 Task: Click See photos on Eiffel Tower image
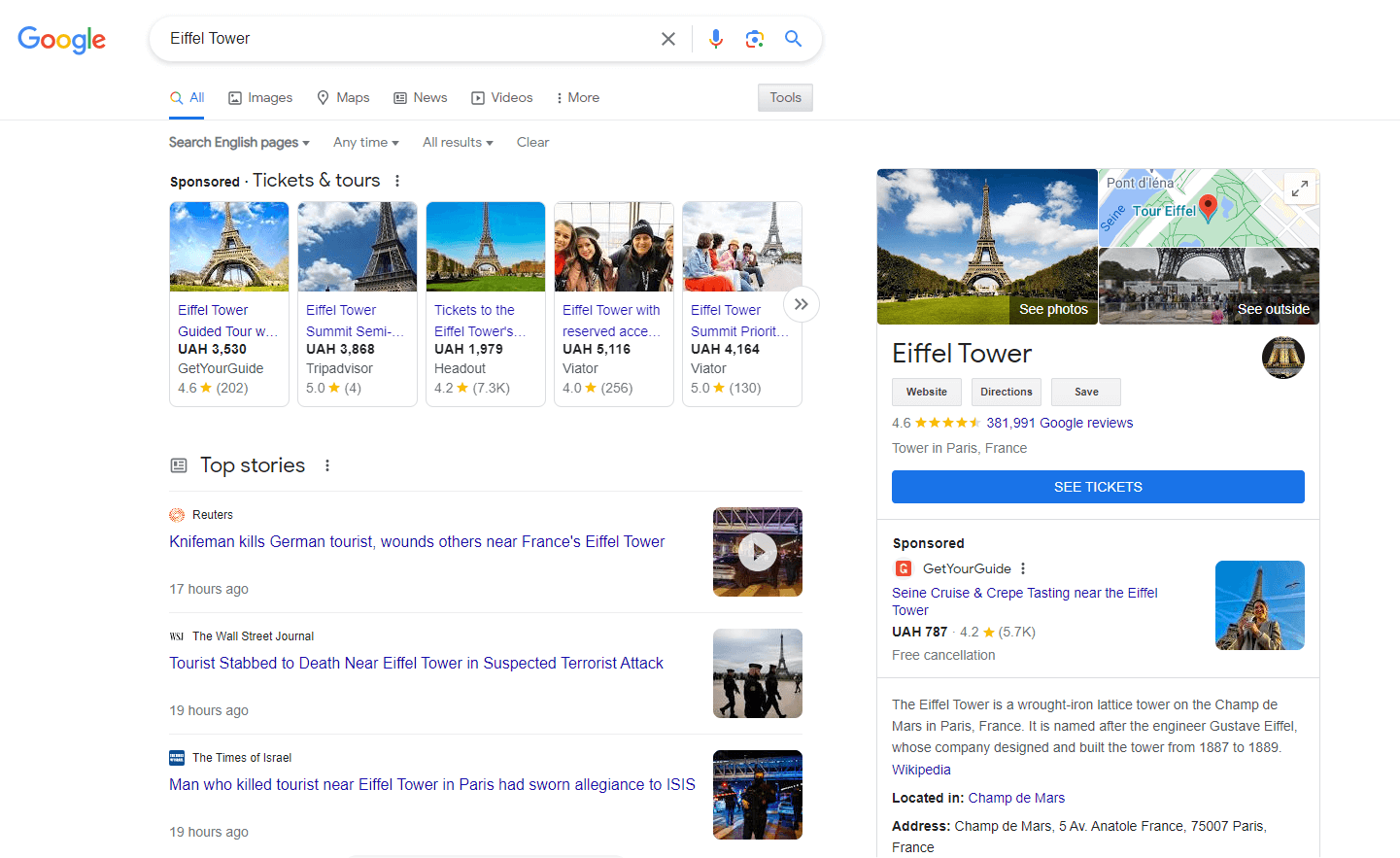pyautogui.click(x=1053, y=309)
